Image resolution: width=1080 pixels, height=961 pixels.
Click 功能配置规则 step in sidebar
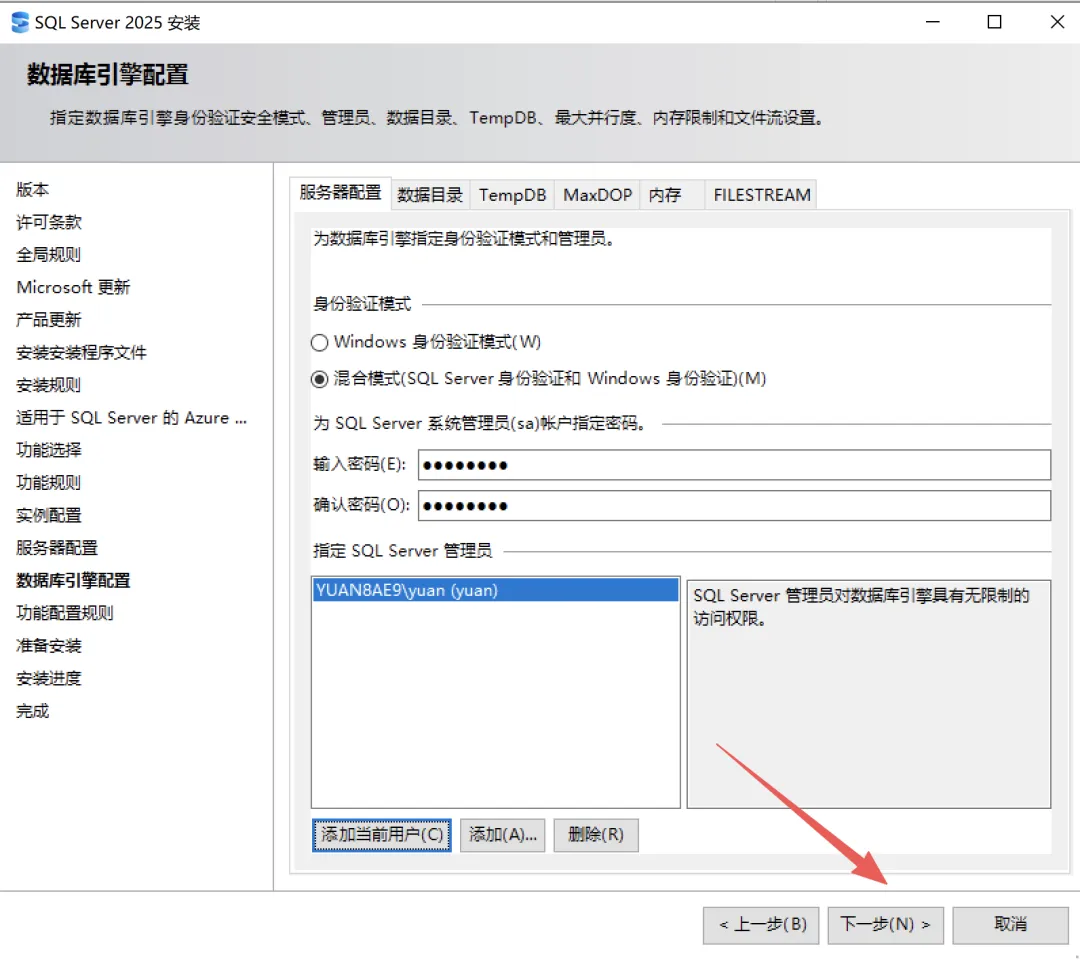[x=65, y=613]
